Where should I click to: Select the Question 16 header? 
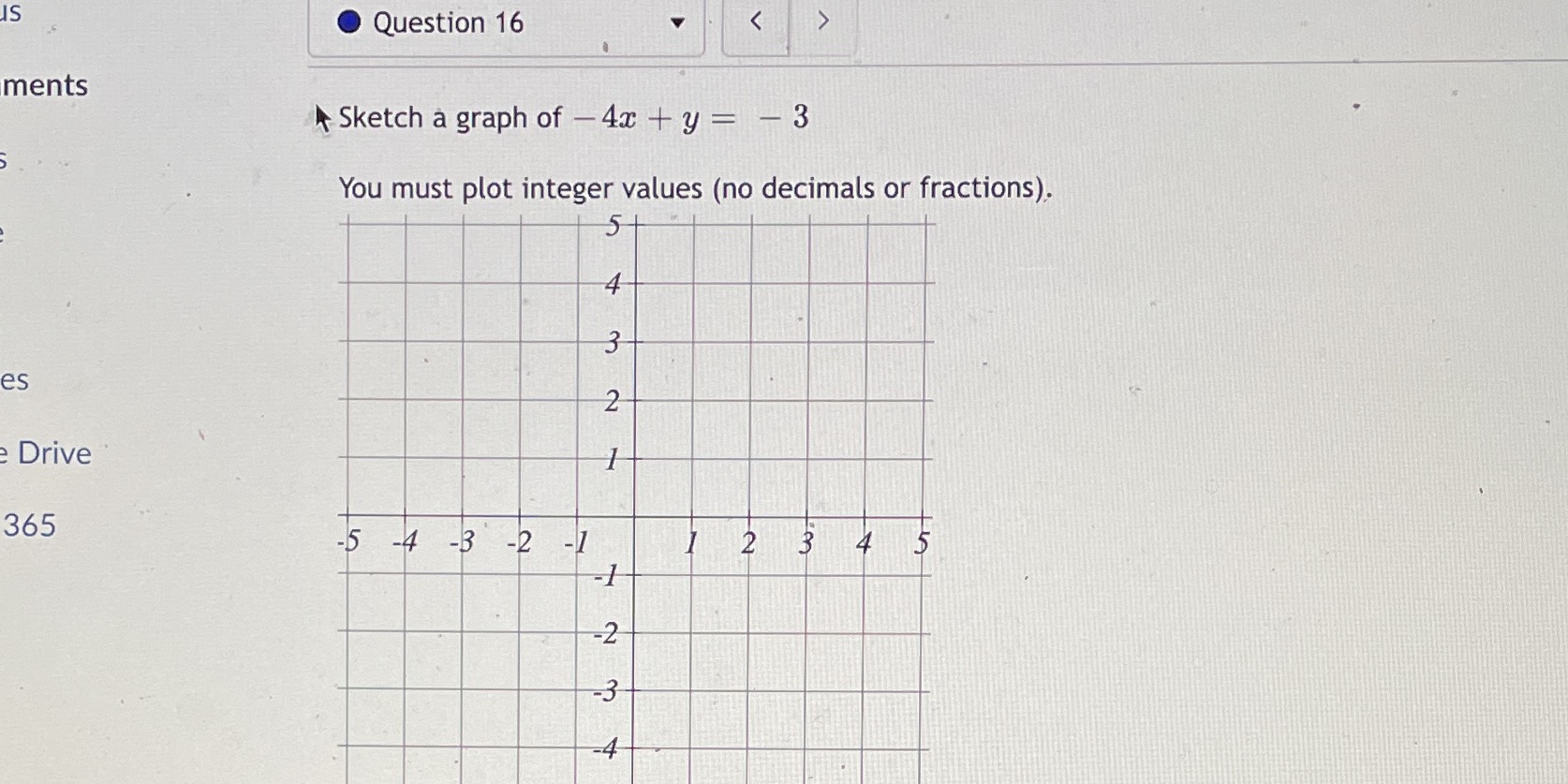[x=446, y=22]
